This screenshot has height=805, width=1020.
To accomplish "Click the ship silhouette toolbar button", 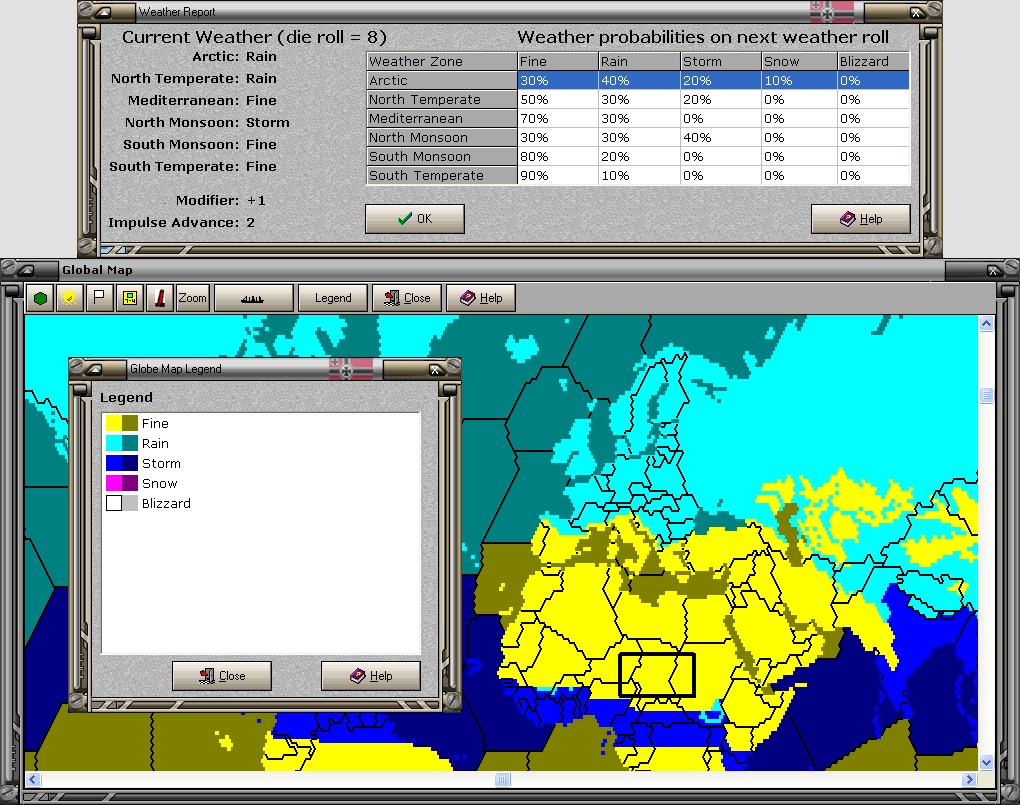I will coord(254,298).
